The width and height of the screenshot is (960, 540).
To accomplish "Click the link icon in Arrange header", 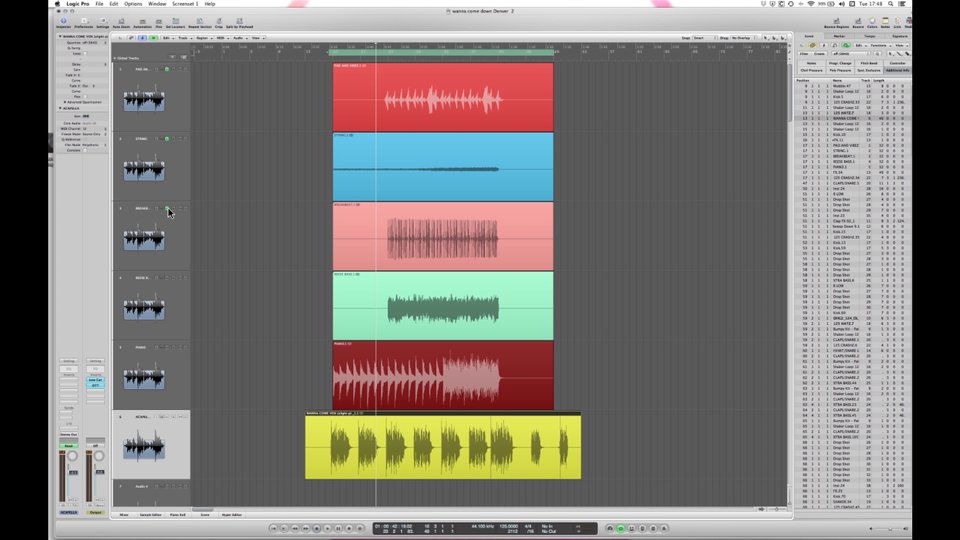I will (131, 38).
